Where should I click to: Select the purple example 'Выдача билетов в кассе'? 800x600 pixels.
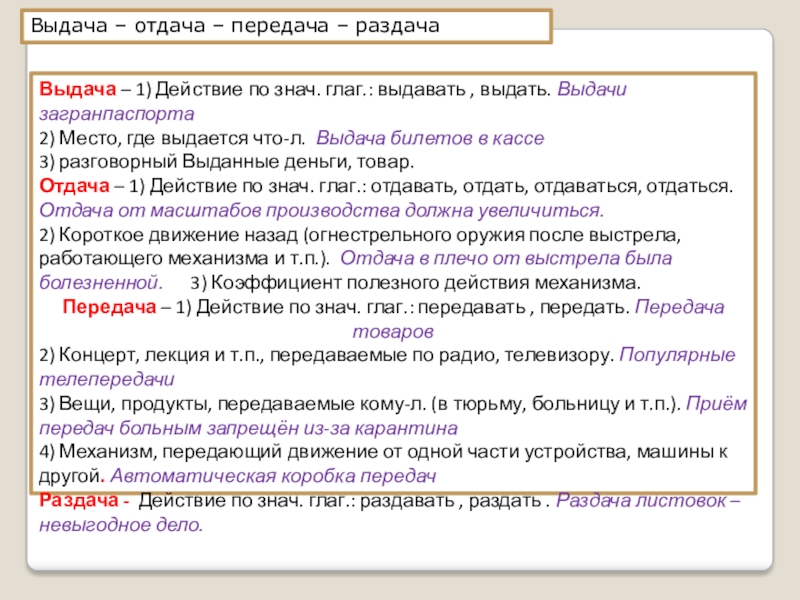coord(437,139)
